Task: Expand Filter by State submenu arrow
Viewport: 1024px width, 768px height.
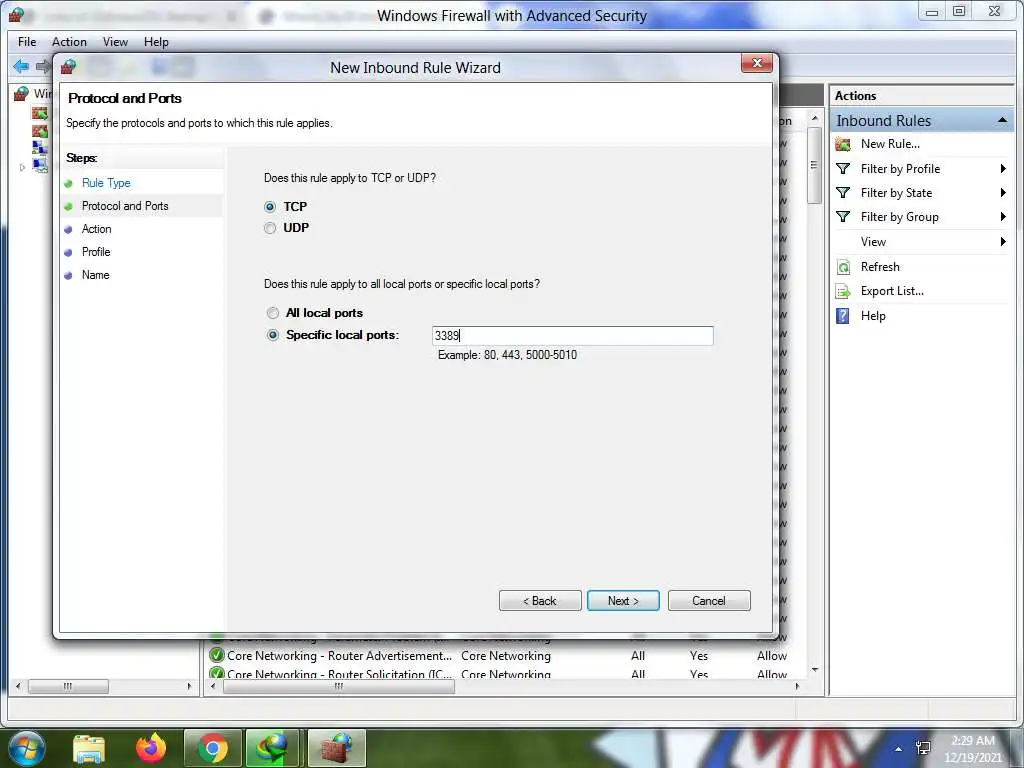Action: click(x=1003, y=193)
